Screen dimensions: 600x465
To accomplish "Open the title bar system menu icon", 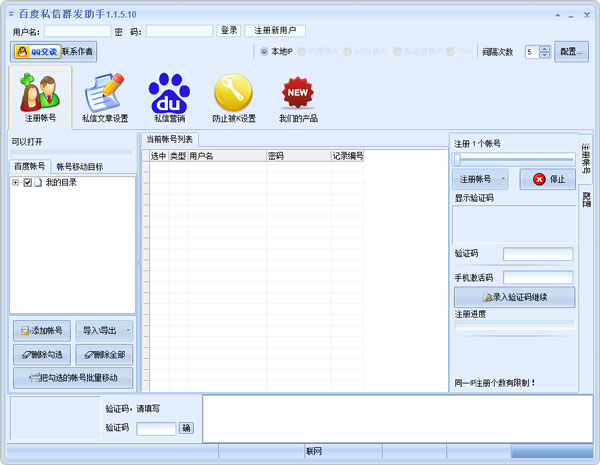I will tap(11, 15).
